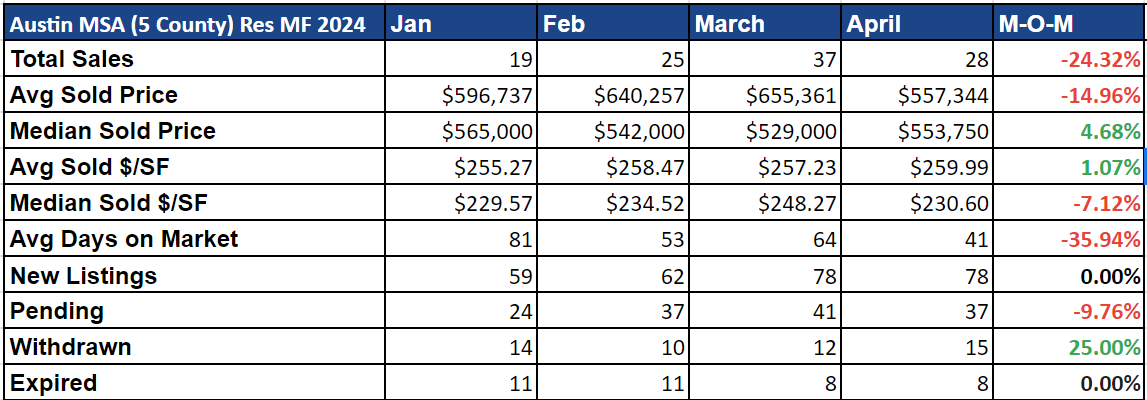Click the Pending row label
The image size is (1147, 400).
57,311
